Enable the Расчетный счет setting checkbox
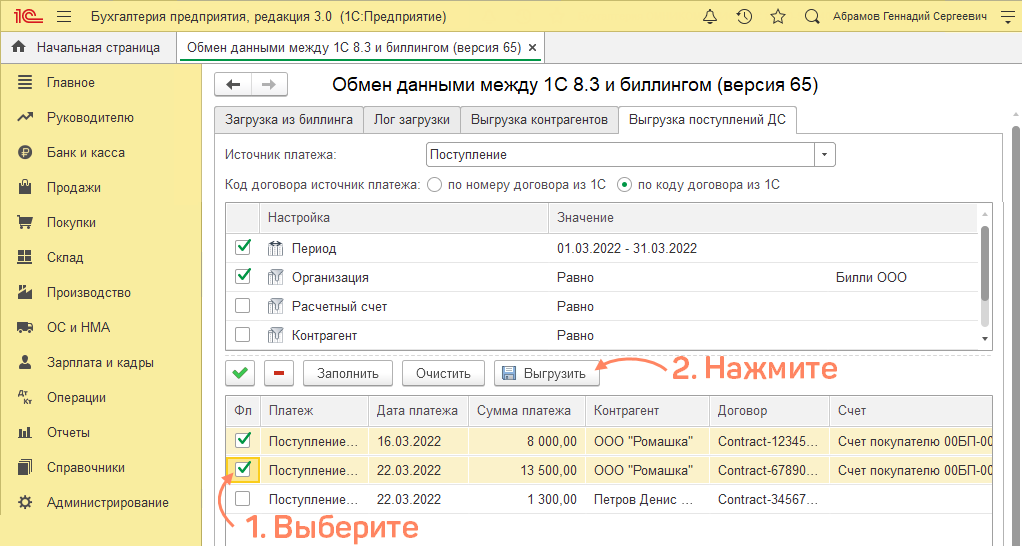Image resolution: width=1022 pixels, height=546 pixels. pos(242,306)
